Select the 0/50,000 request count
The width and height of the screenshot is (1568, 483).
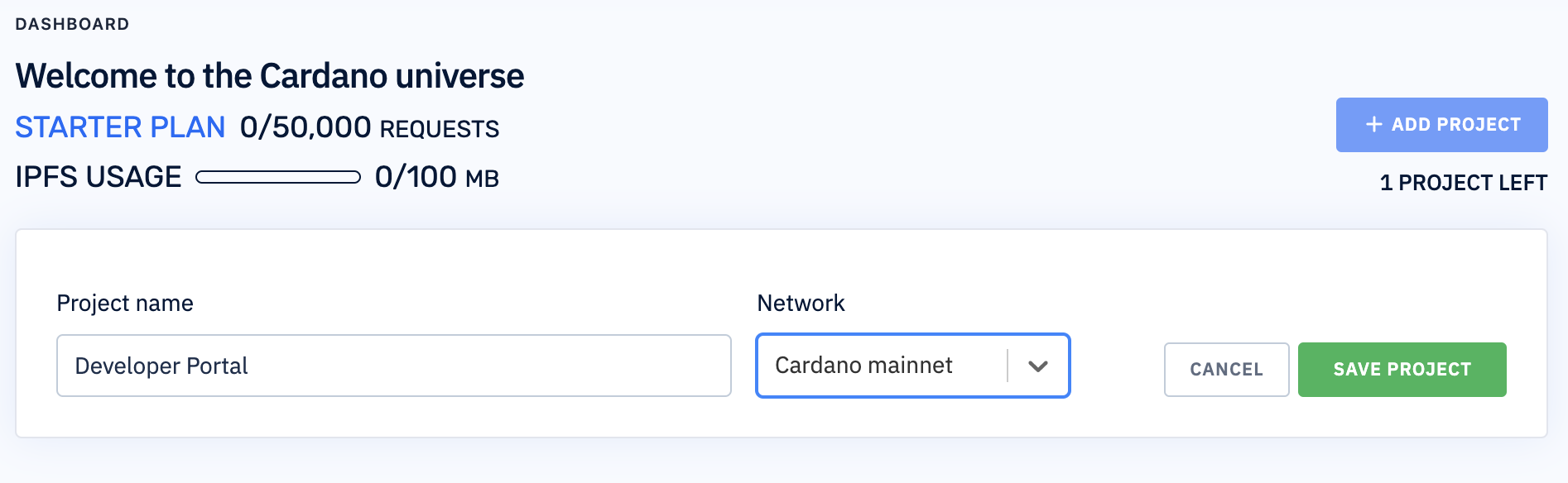pyautogui.click(x=305, y=127)
